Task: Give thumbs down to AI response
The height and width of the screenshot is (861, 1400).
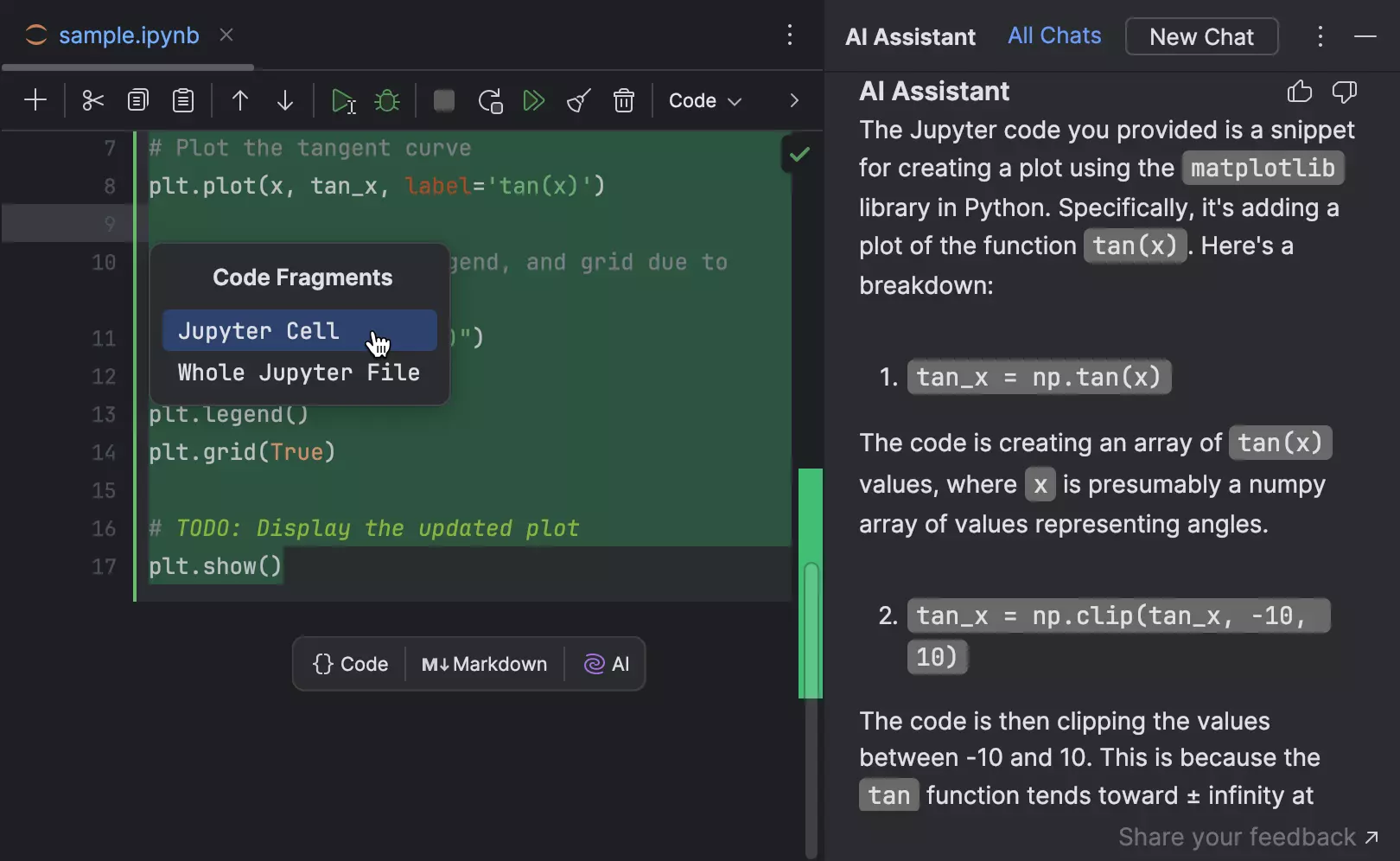Action: tap(1344, 92)
